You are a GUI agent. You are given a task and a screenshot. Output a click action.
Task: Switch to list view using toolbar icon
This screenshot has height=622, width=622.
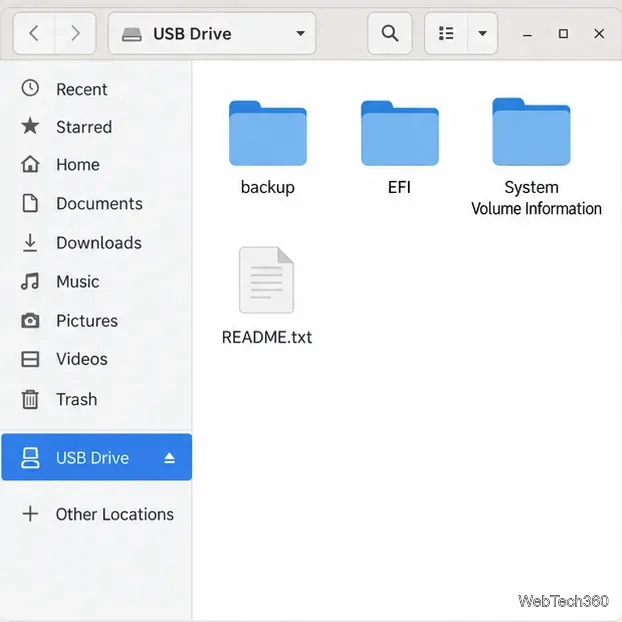click(x=446, y=33)
